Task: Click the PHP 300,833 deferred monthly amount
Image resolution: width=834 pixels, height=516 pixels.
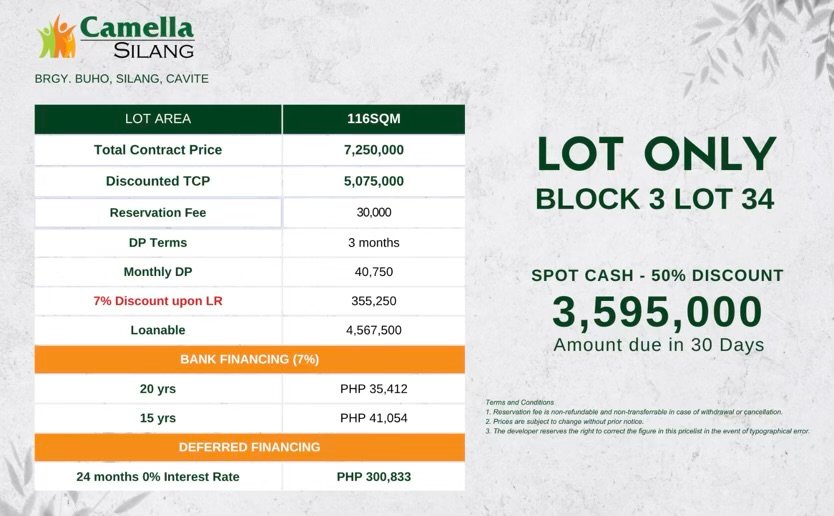Action: click(x=374, y=477)
